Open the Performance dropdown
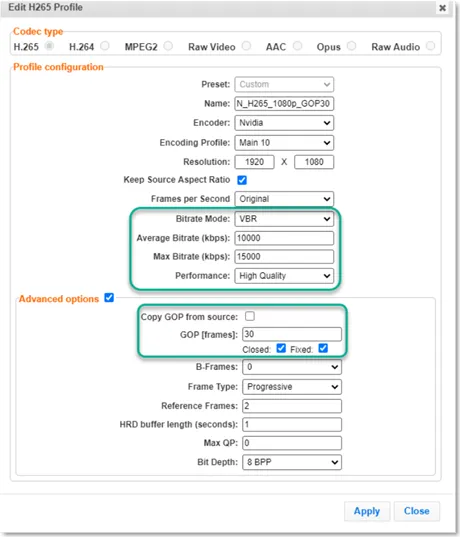Screen dimensions: 460x537 284,276
